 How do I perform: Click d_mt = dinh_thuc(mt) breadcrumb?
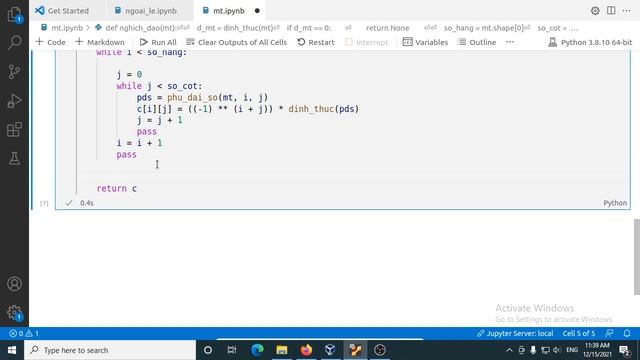click(237, 28)
